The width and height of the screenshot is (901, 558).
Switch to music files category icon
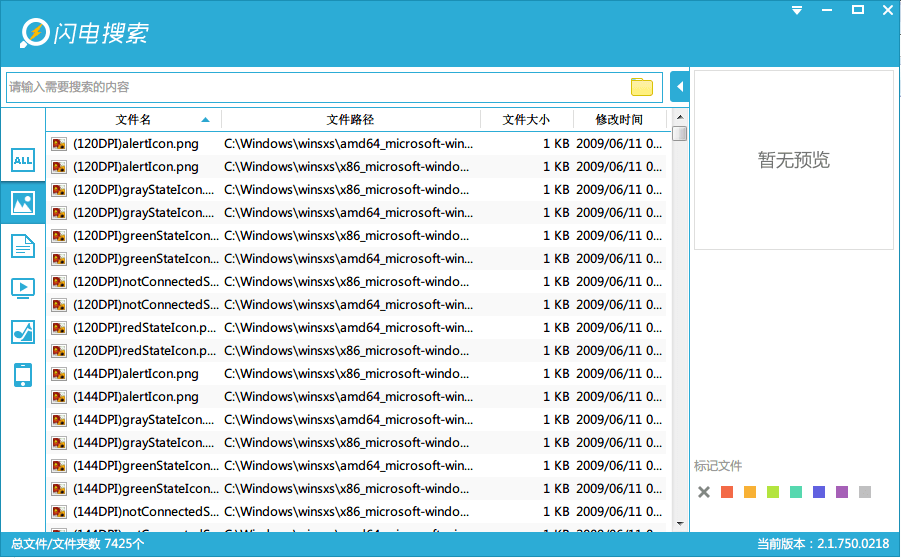(23, 332)
